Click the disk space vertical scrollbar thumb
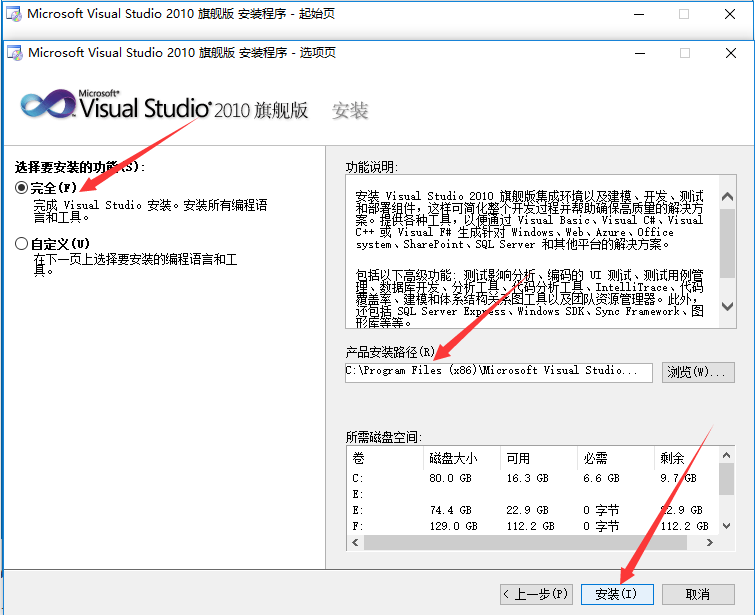 click(727, 479)
